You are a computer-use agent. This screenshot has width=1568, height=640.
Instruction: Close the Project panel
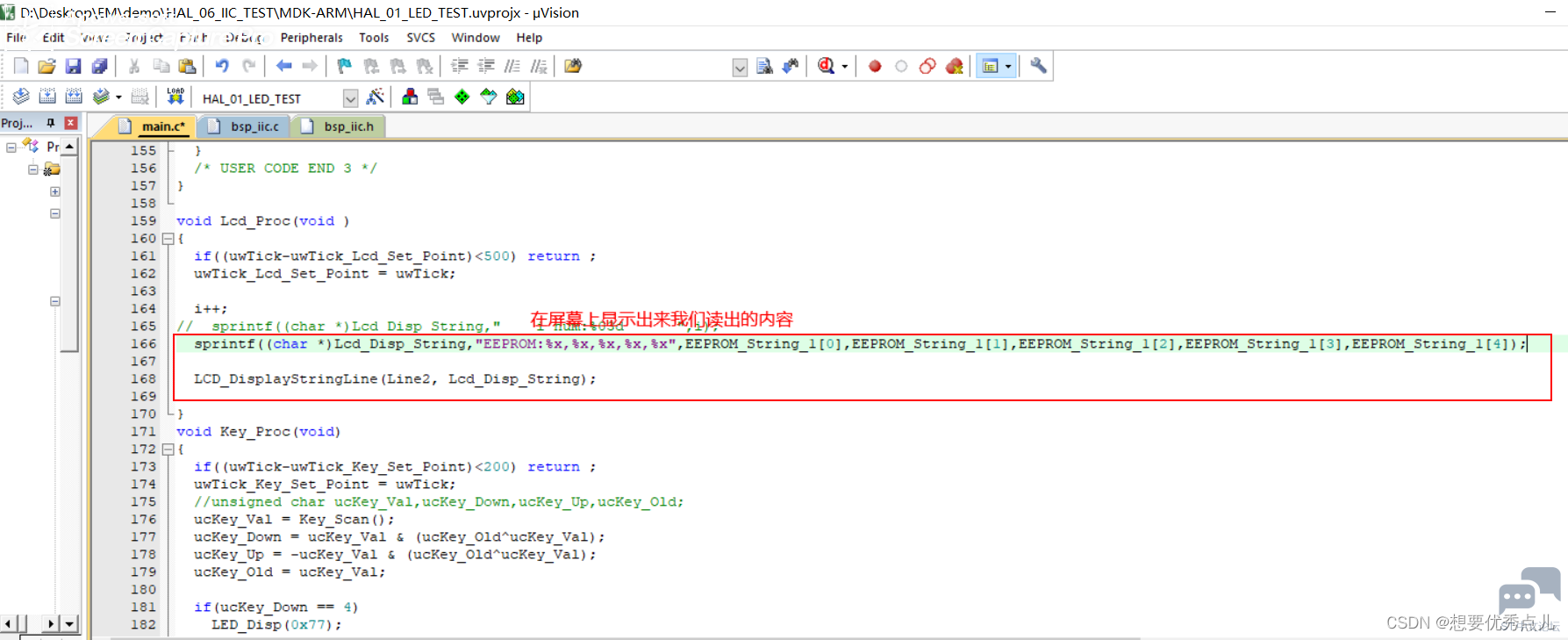pyautogui.click(x=71, y=123)
